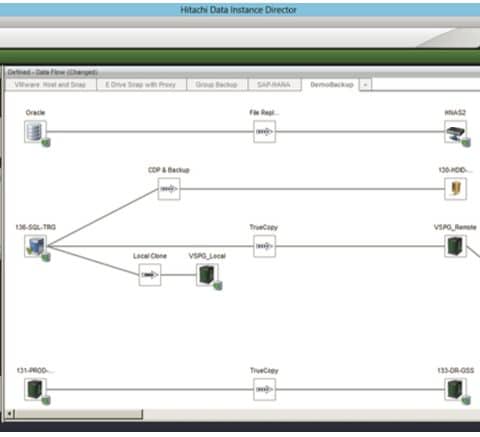Click the Oracle node label
The width and height of the screenshot is (480, 437).
(35, 113)
